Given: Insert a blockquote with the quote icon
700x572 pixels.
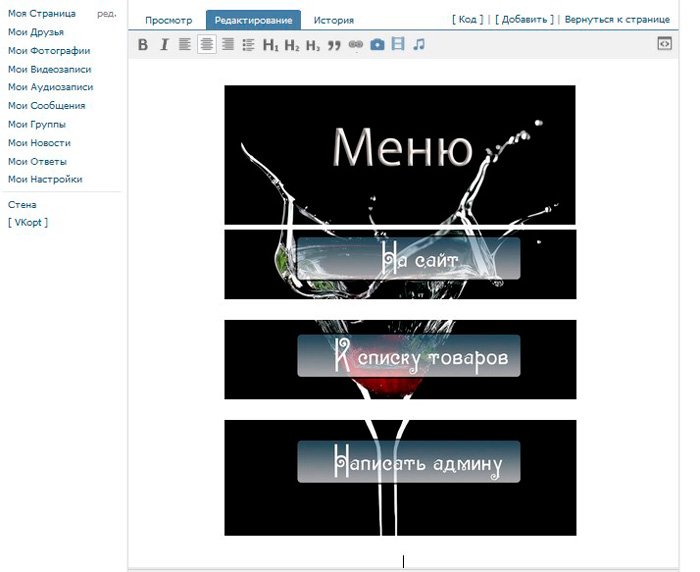Looking at the screenshot, I should [334, 45].
